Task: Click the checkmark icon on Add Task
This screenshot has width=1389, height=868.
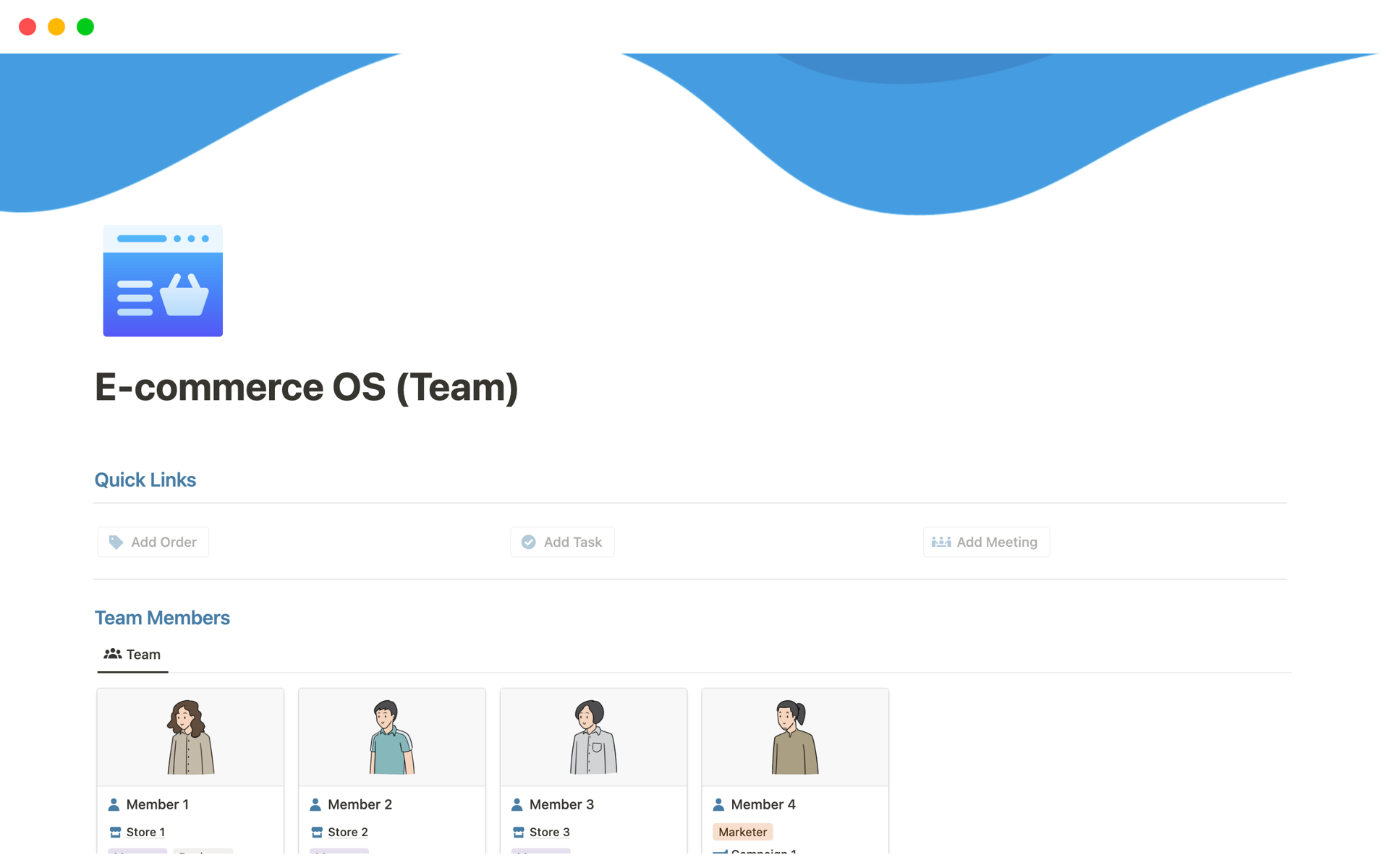Action: tap(529, 542)
